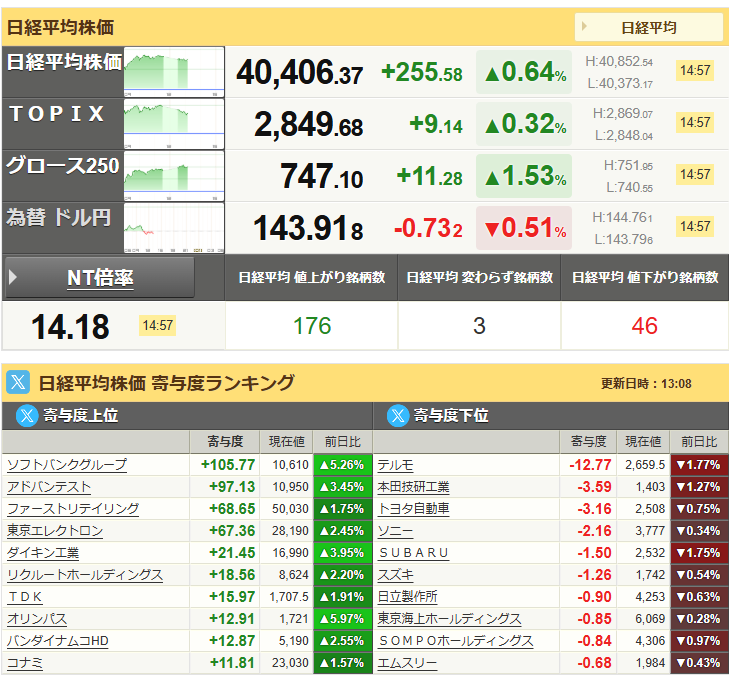Viewport: 733px width, 678px height.
Task: Select the 為替 ドル円 label
Action: pyautogui.click(x=58, y=217)
